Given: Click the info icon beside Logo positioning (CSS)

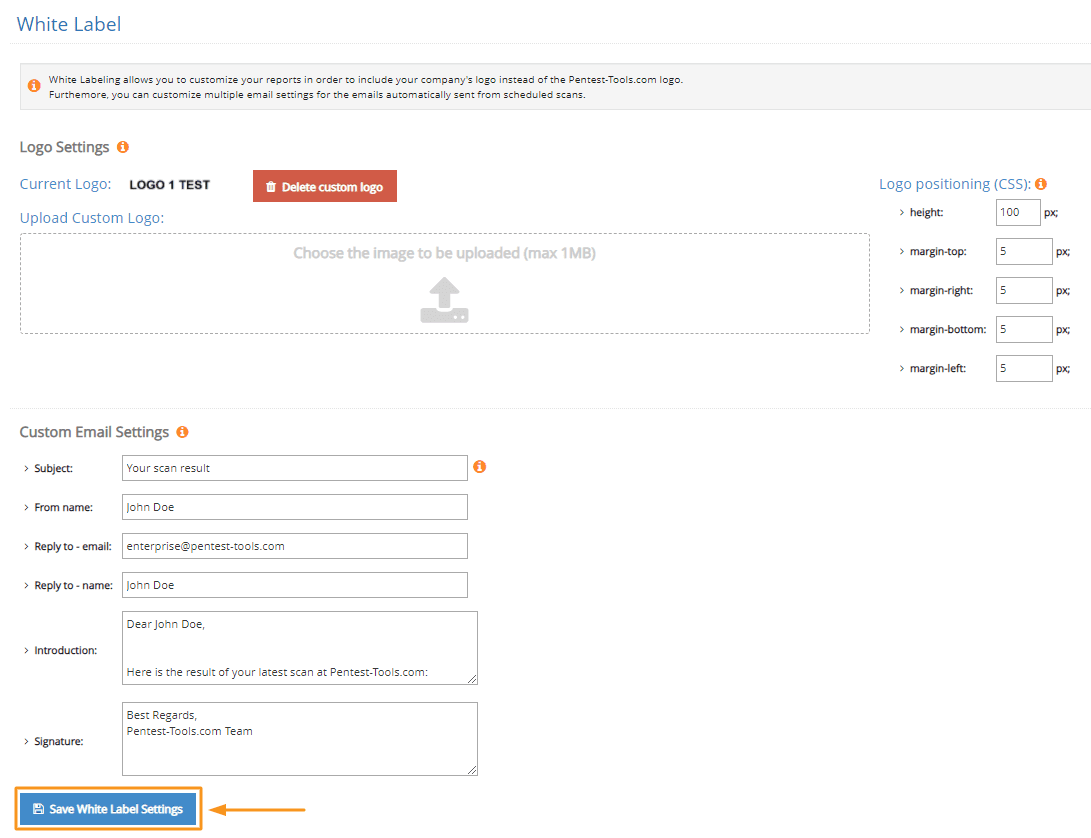Looking at the screenshot, I should (x=1041, y=184).
